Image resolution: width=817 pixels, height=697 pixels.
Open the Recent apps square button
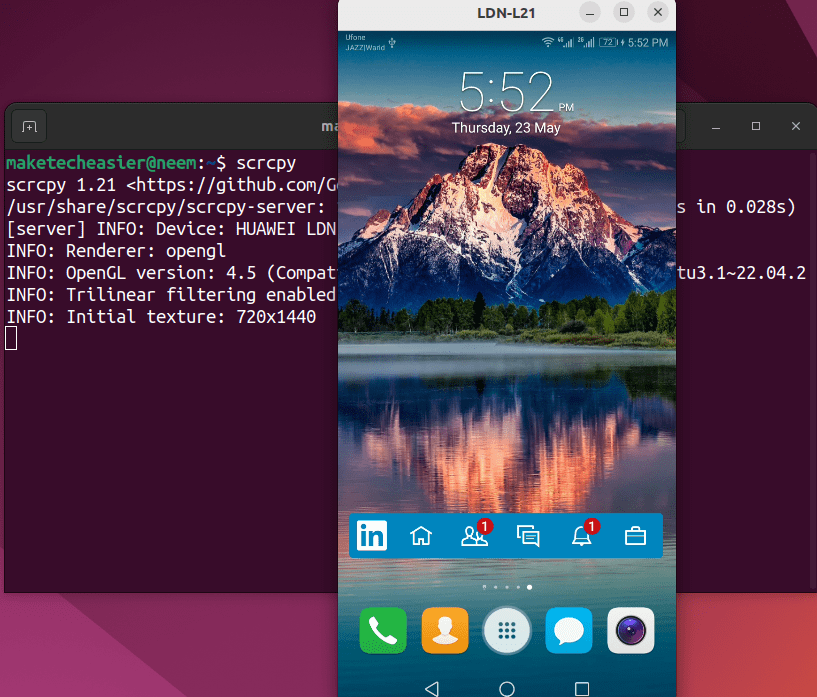pos(581,686)
